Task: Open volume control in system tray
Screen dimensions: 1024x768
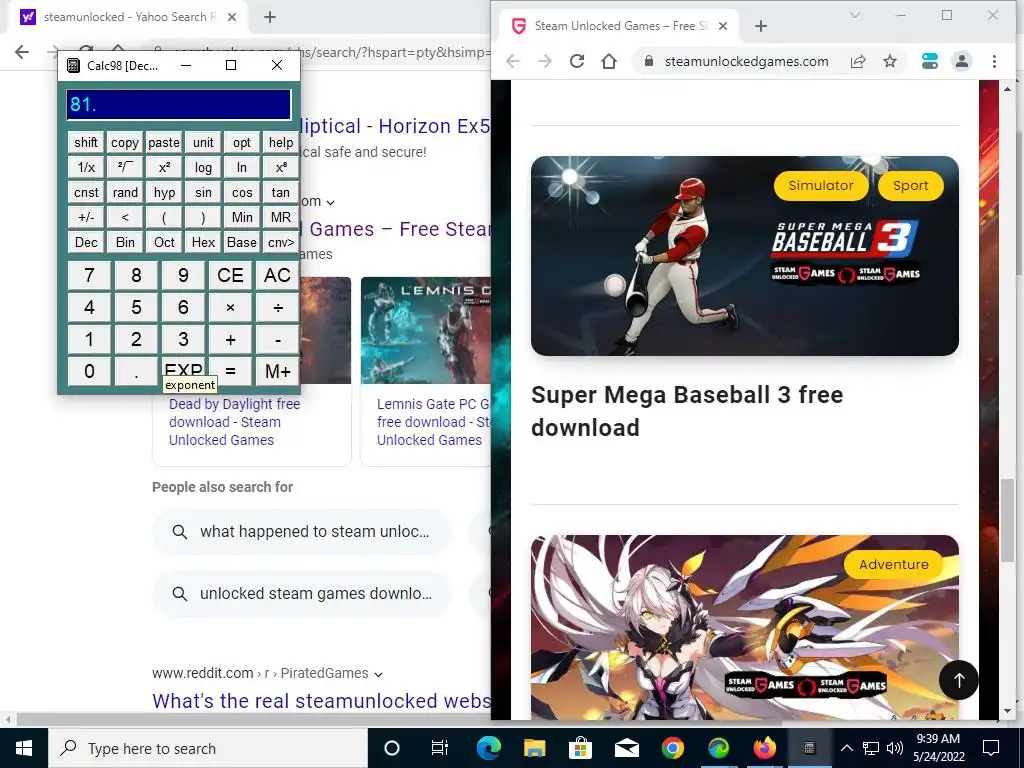Action: point(895,748)
